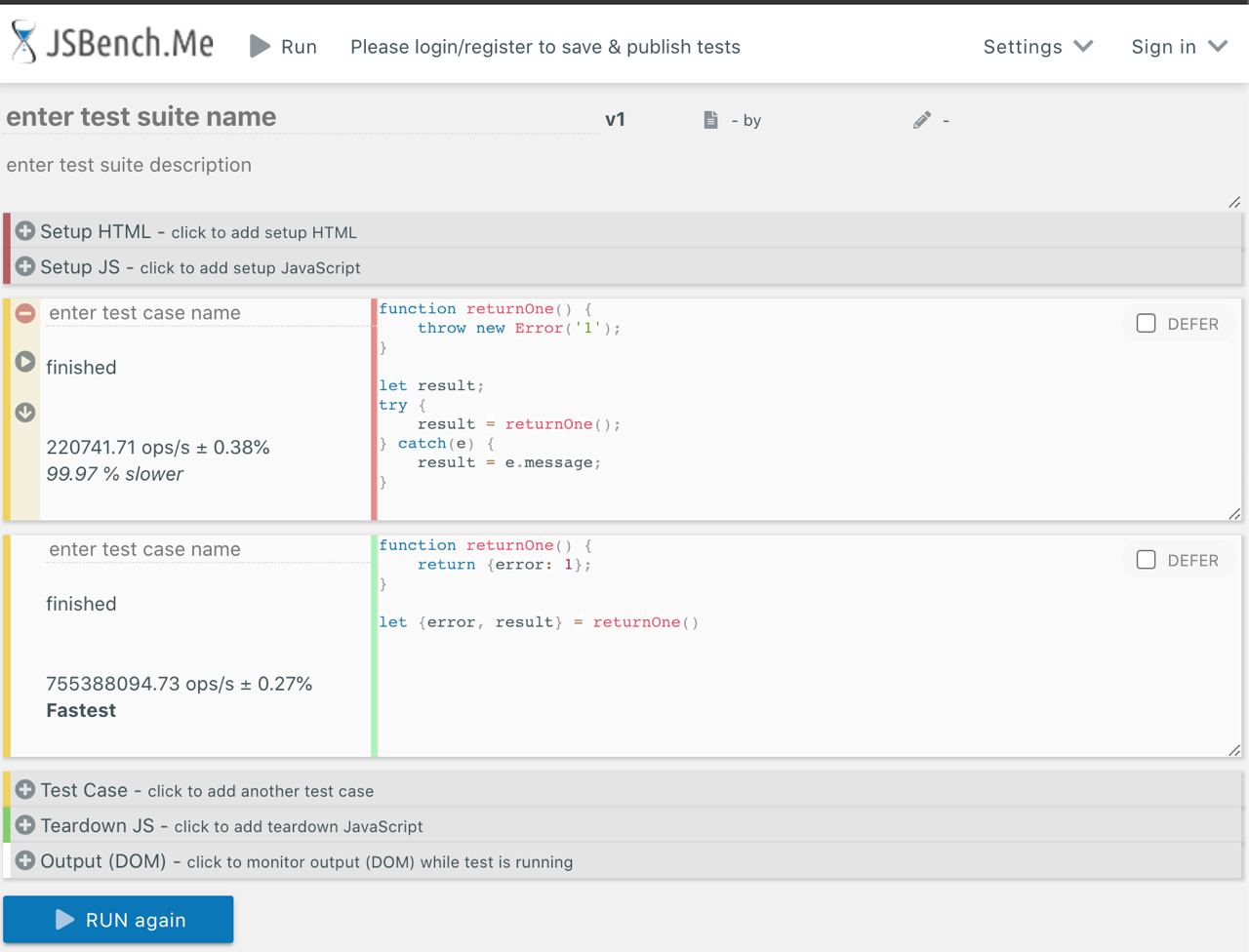Click the JSBench.Me hourglass logo

[23, 43]
